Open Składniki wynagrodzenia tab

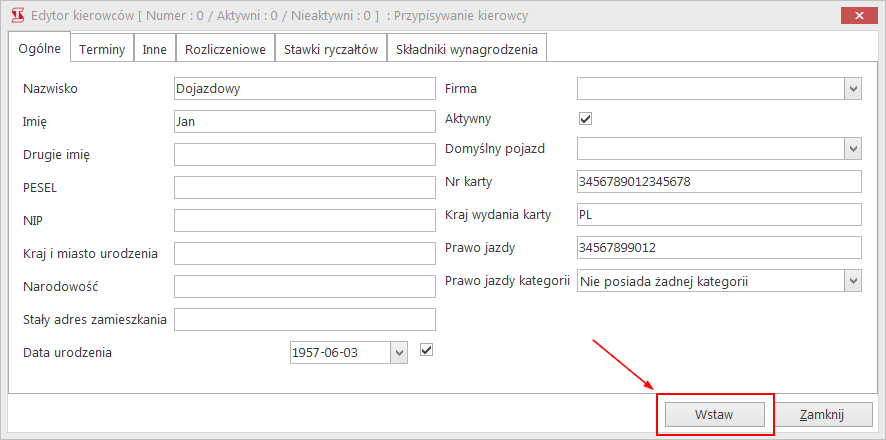[x=466, y=49]
